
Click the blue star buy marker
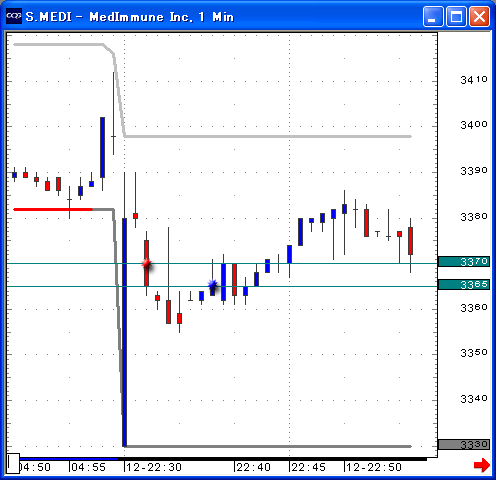click(x=212, y=285)
